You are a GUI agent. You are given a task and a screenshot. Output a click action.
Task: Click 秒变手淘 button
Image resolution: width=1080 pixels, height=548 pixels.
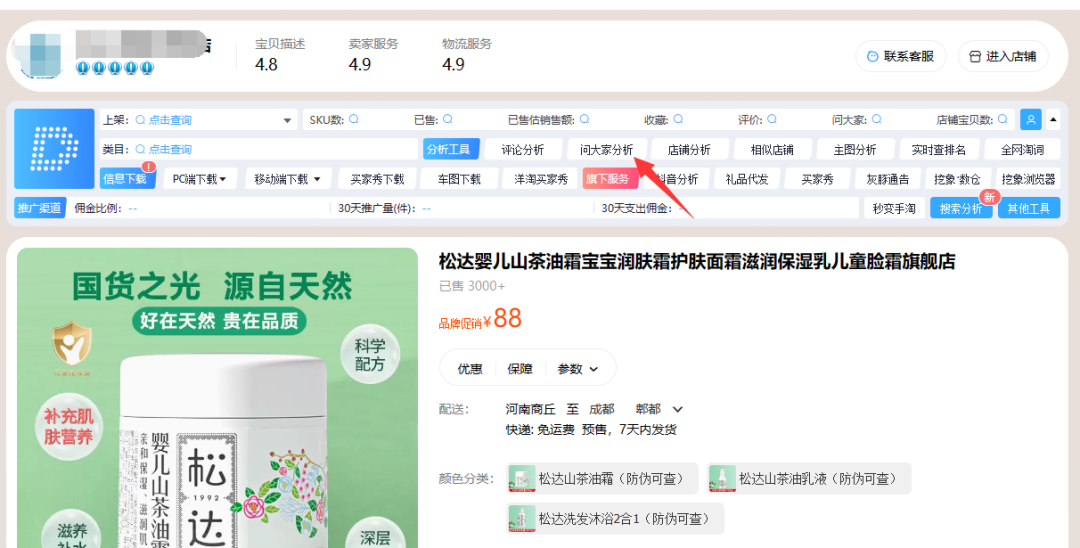(894, 209)
